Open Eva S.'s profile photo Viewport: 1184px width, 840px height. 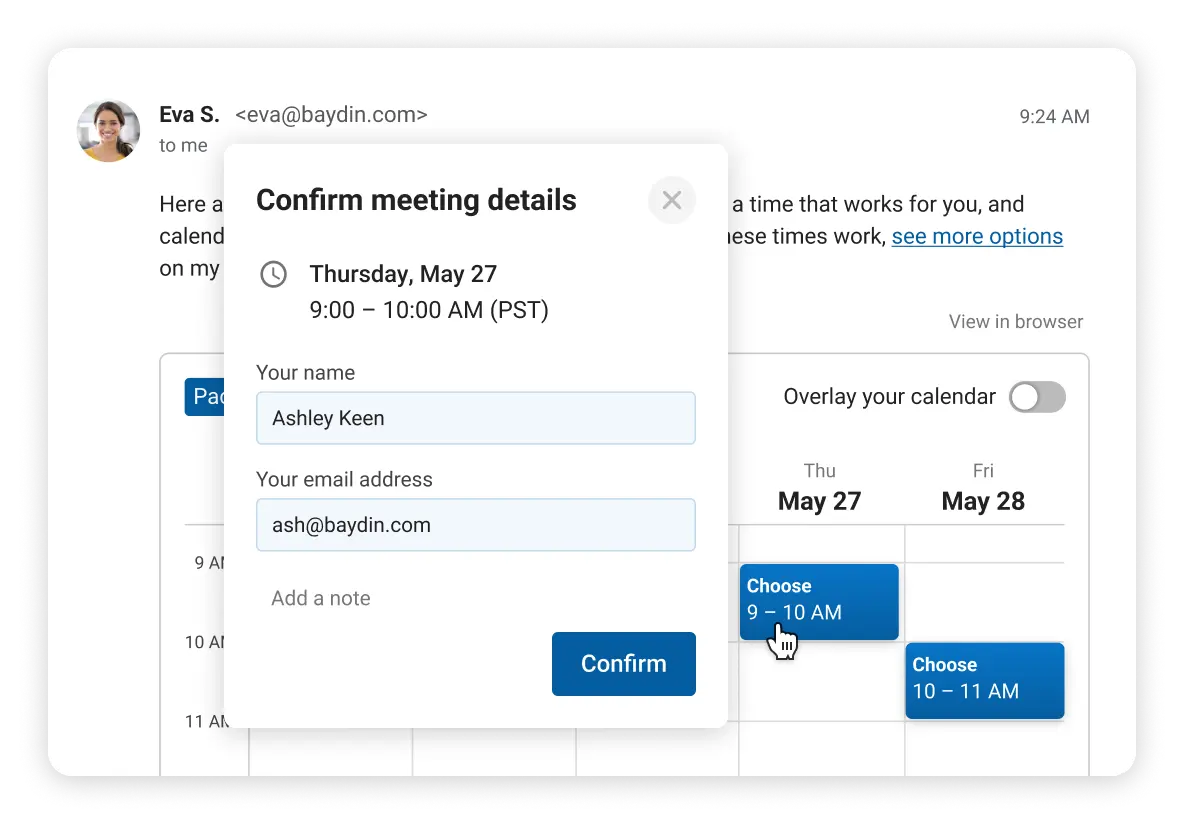pyautogui.click(x=108, y=131)
